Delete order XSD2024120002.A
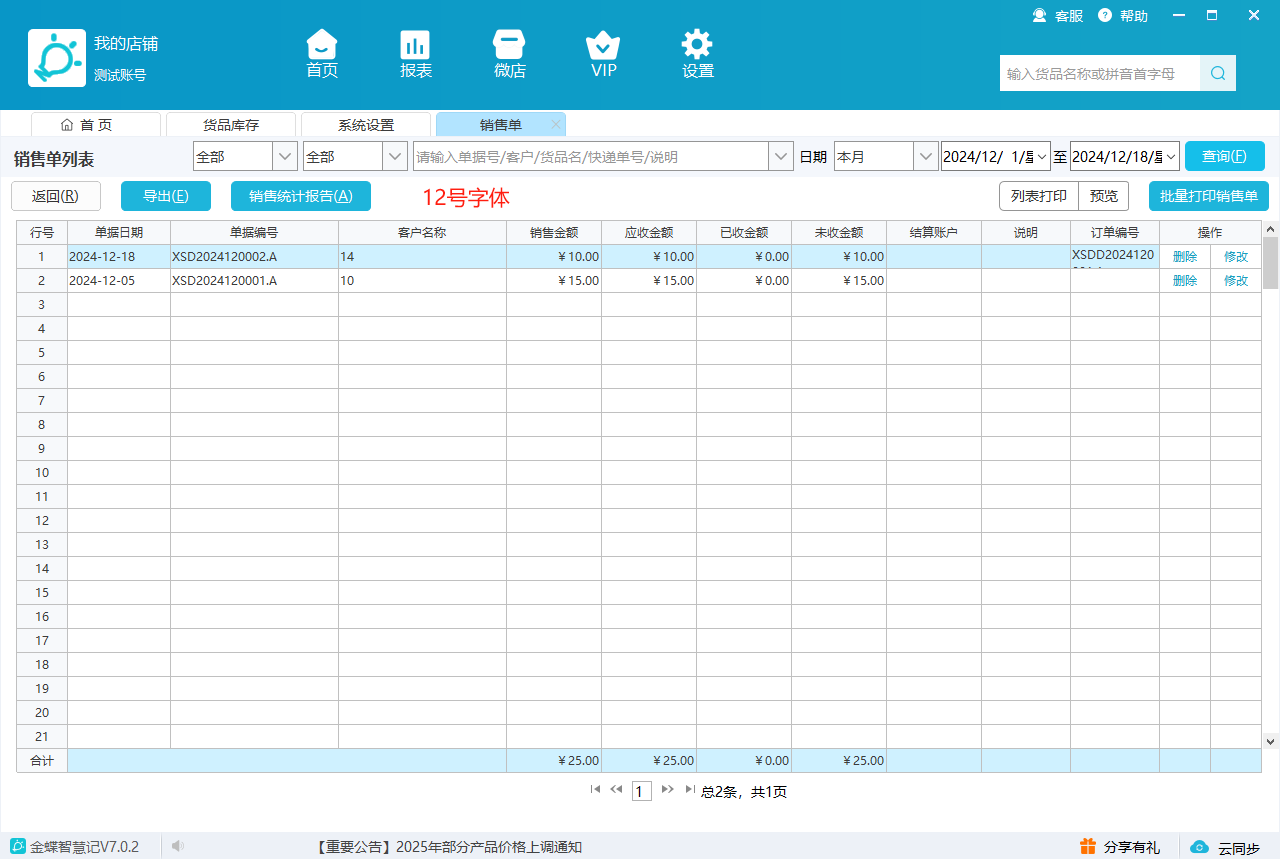The height and width of the screenshot is (860, 1280). [x=1185, y=256]
